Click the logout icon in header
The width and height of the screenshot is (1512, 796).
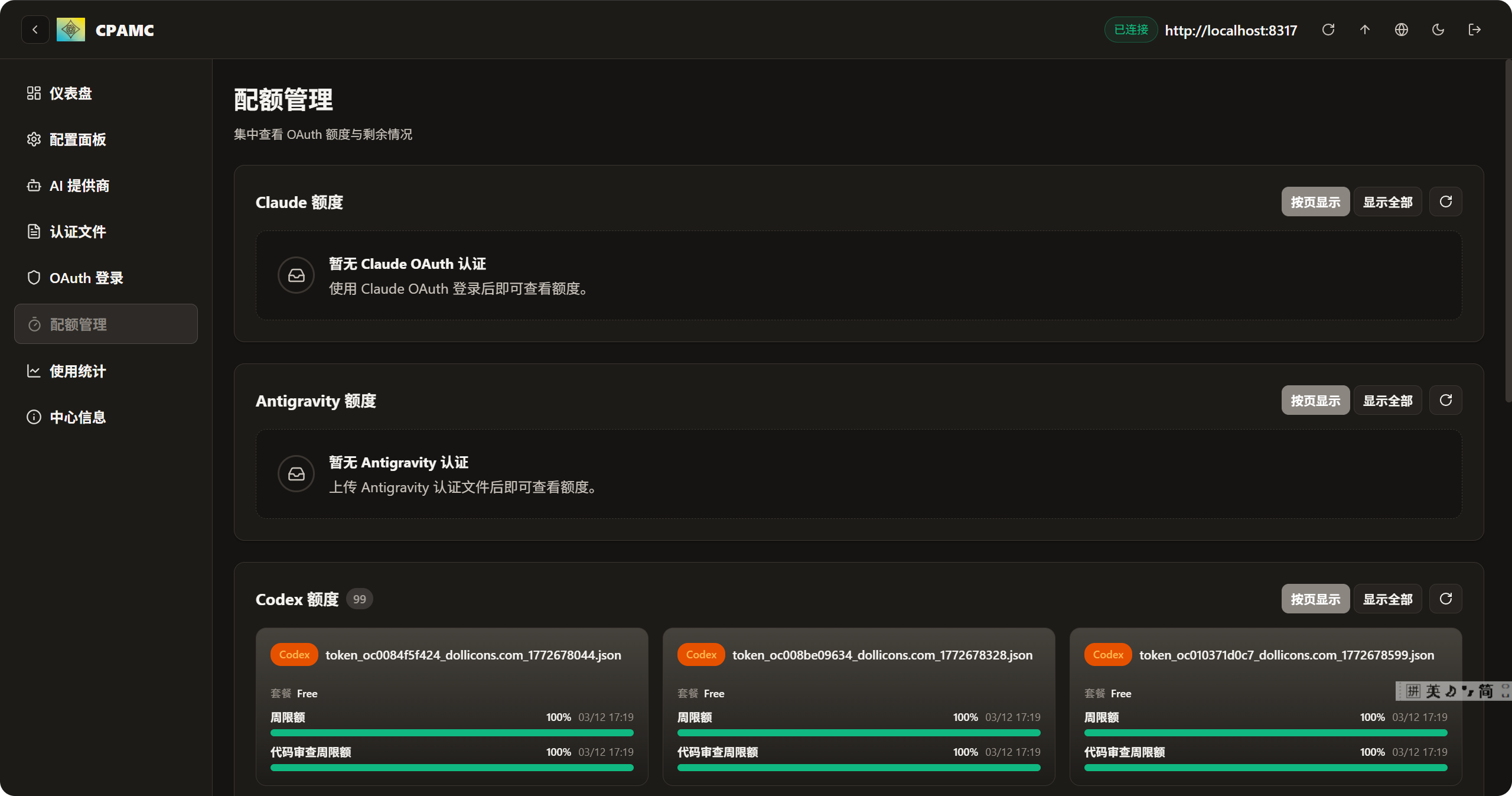pyautogui.click(x=1475, y=30)
